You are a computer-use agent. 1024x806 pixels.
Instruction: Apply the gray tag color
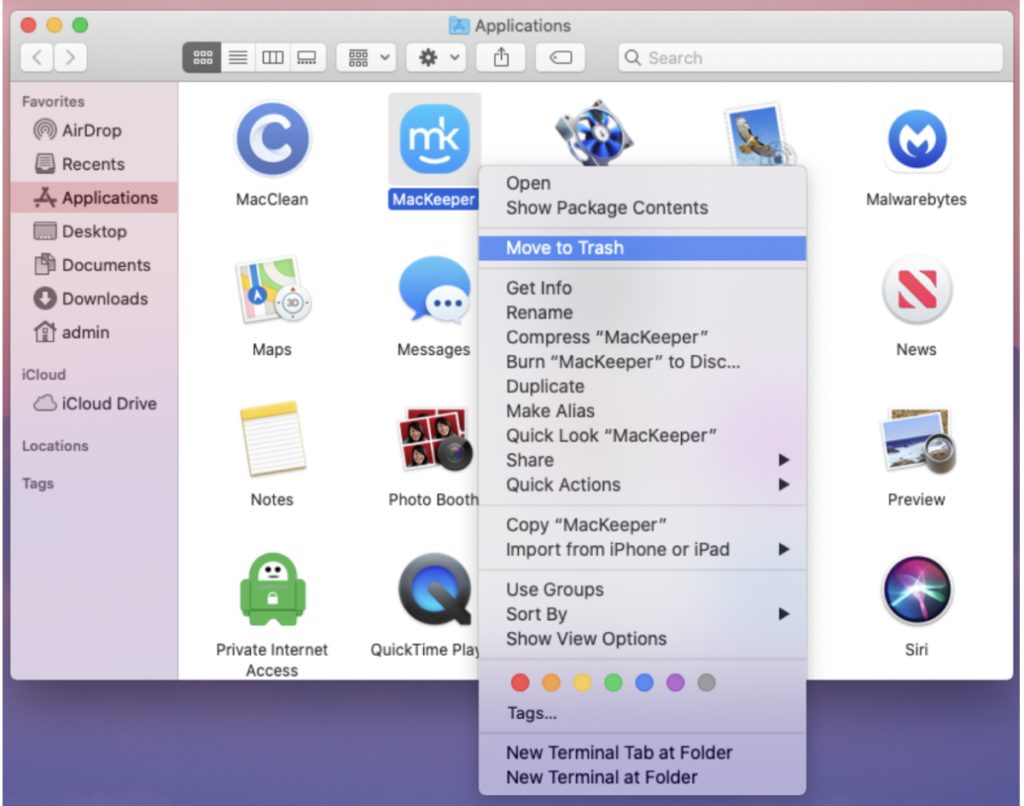[707, 683]
